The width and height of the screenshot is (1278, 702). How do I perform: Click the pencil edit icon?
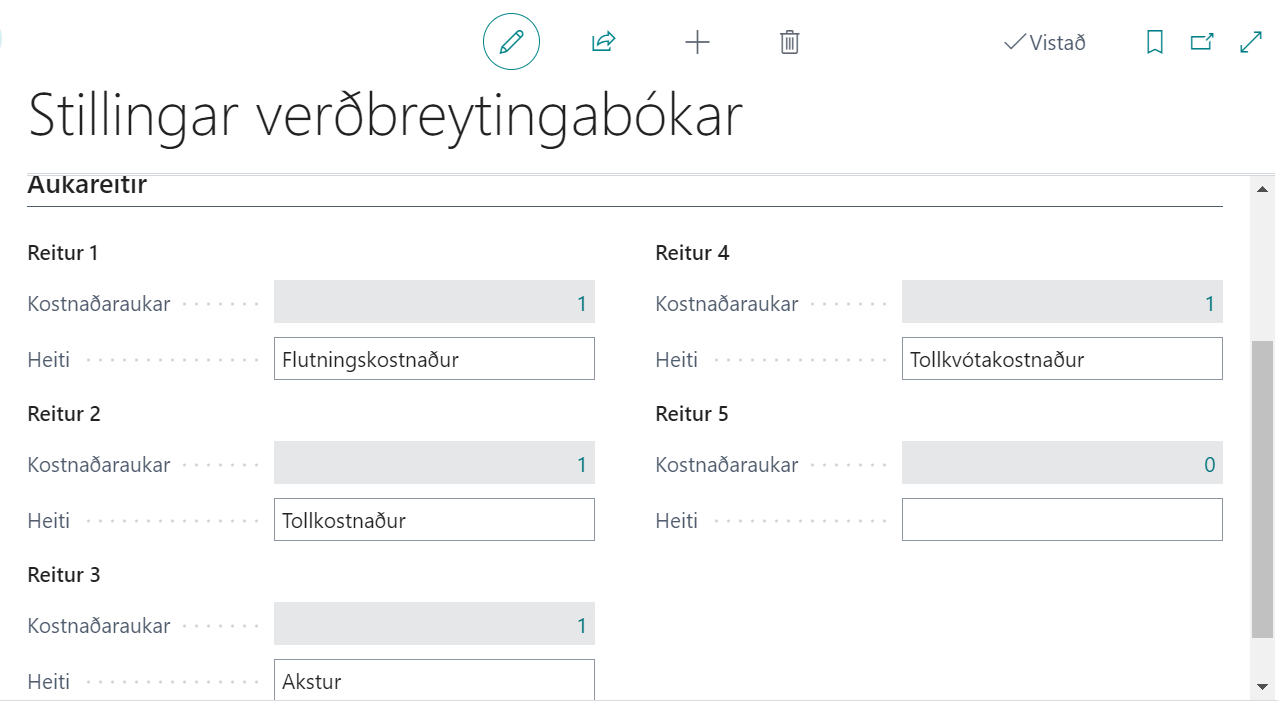tap(511, 42)
